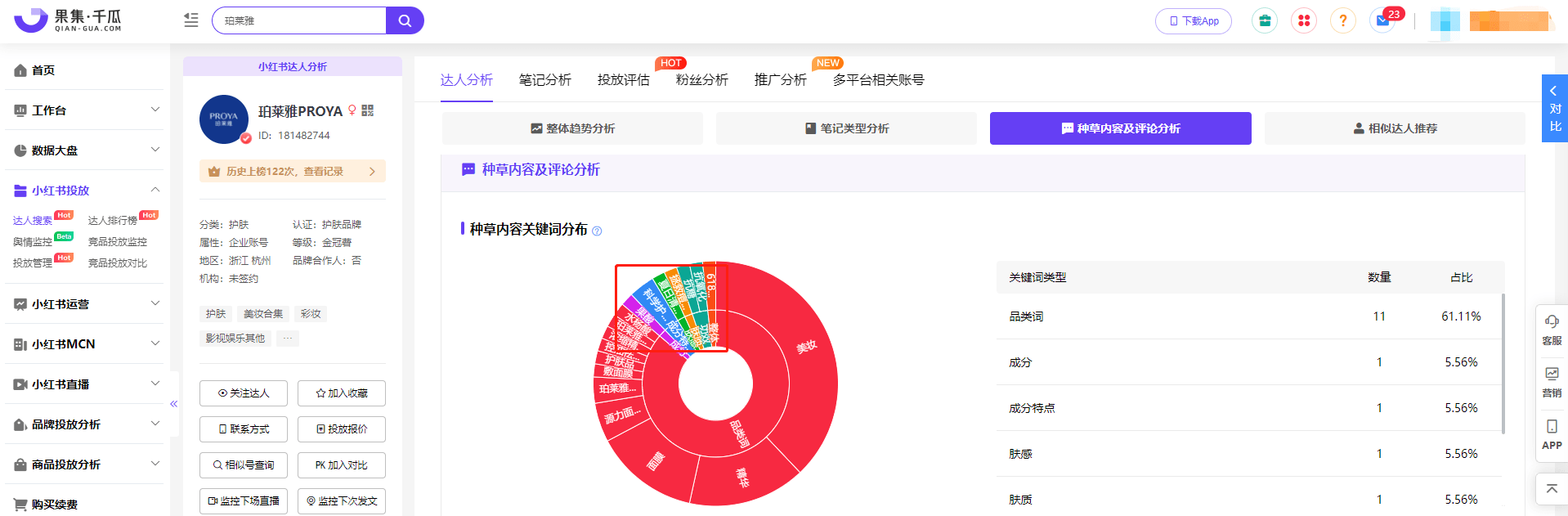Open the message inbox icon with 23 badge
This screenshot has width=1568, height=516.
(x=1383, y=20)
